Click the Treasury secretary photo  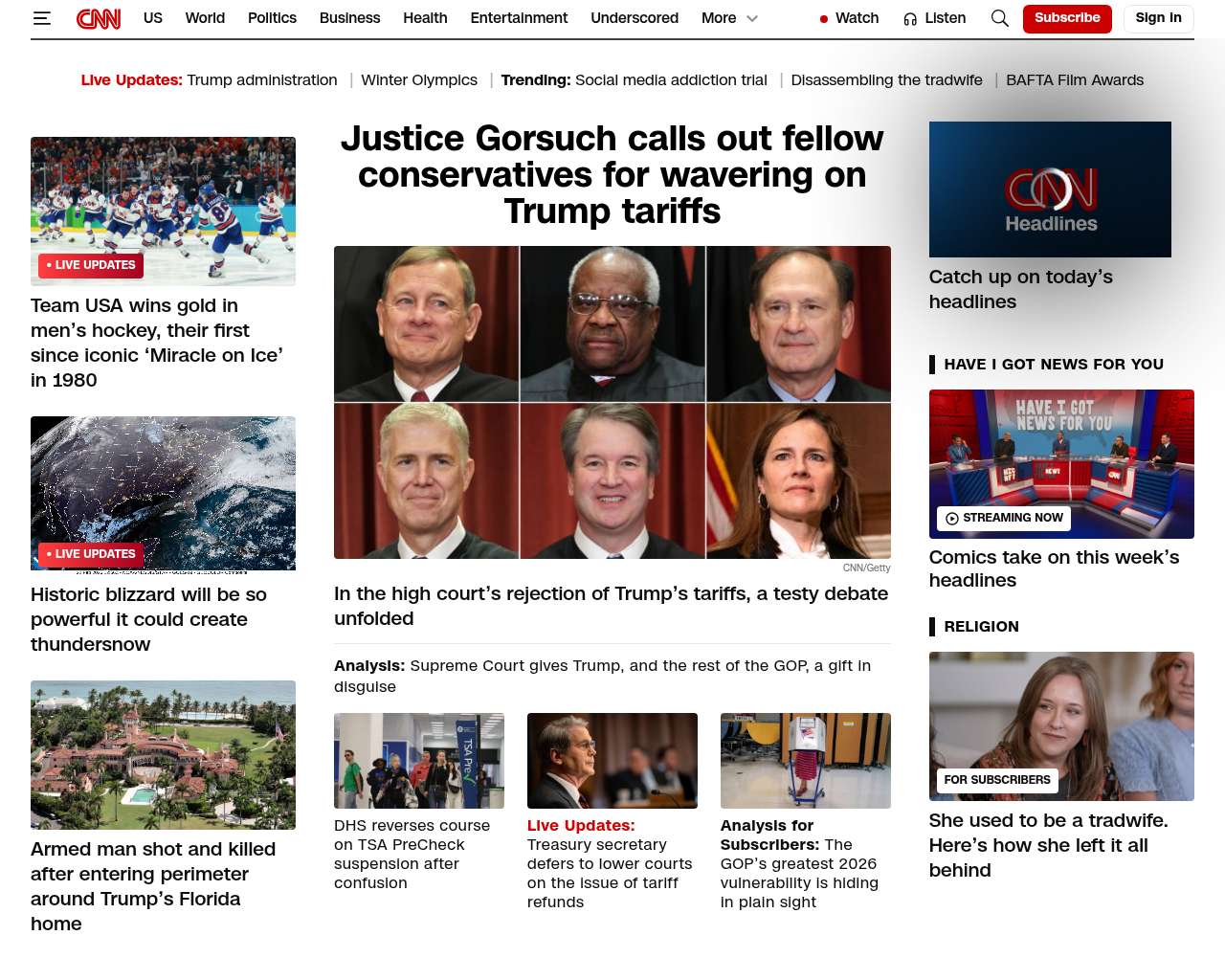click(x=612, y=761)
